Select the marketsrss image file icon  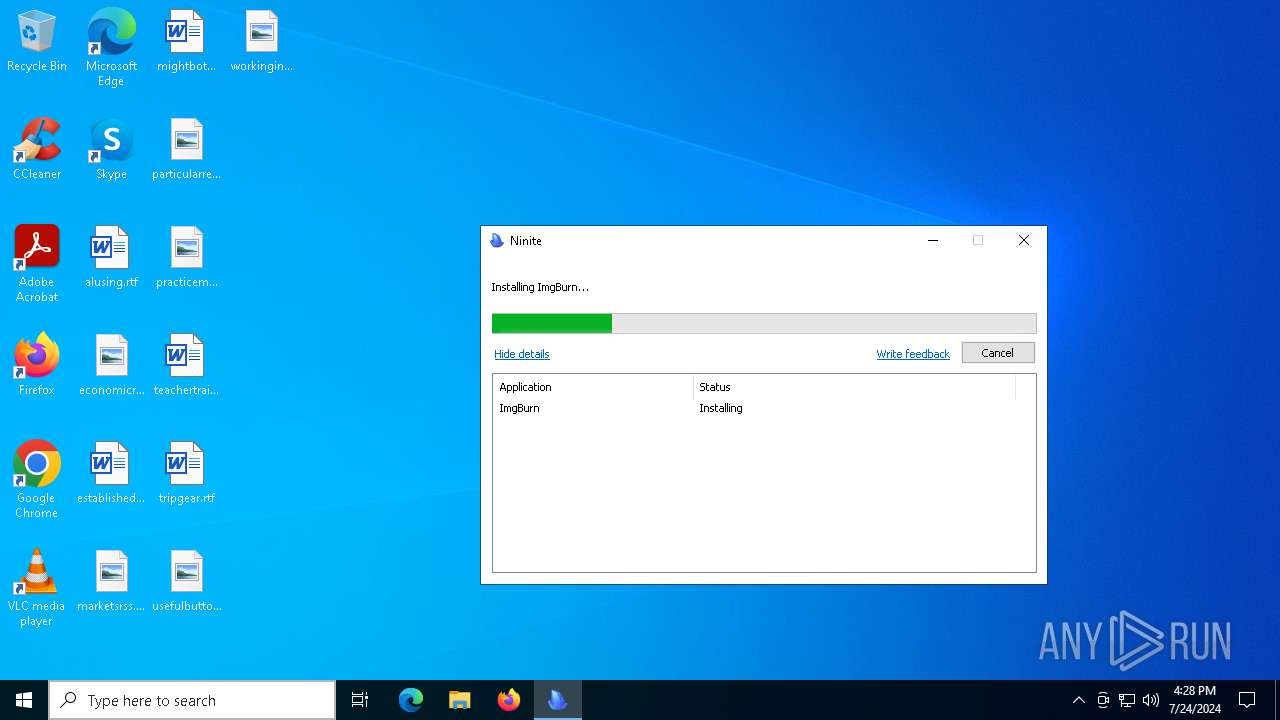tap(111, 582)
